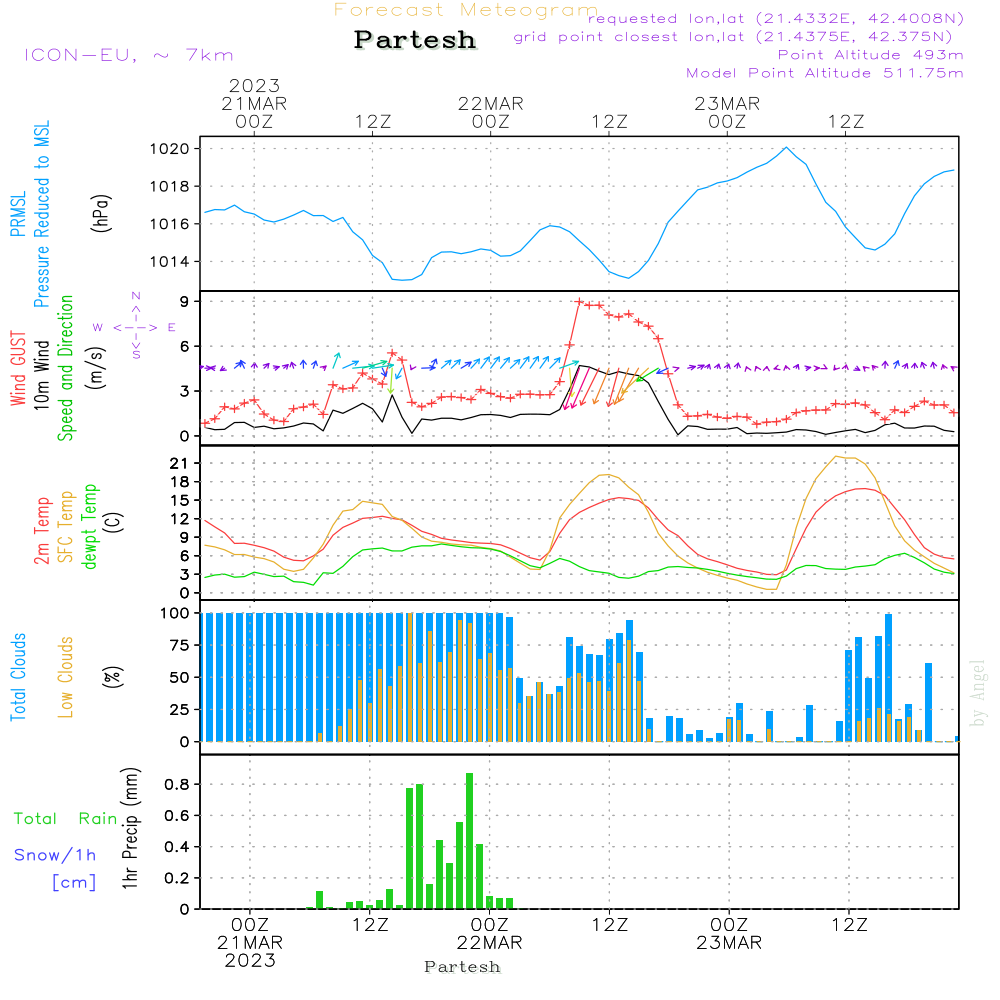Viewport: 1000px width, 1000px height.
Task: Click the wind direction compass rose
Action: pyautogui.click(x=135, y=326)
